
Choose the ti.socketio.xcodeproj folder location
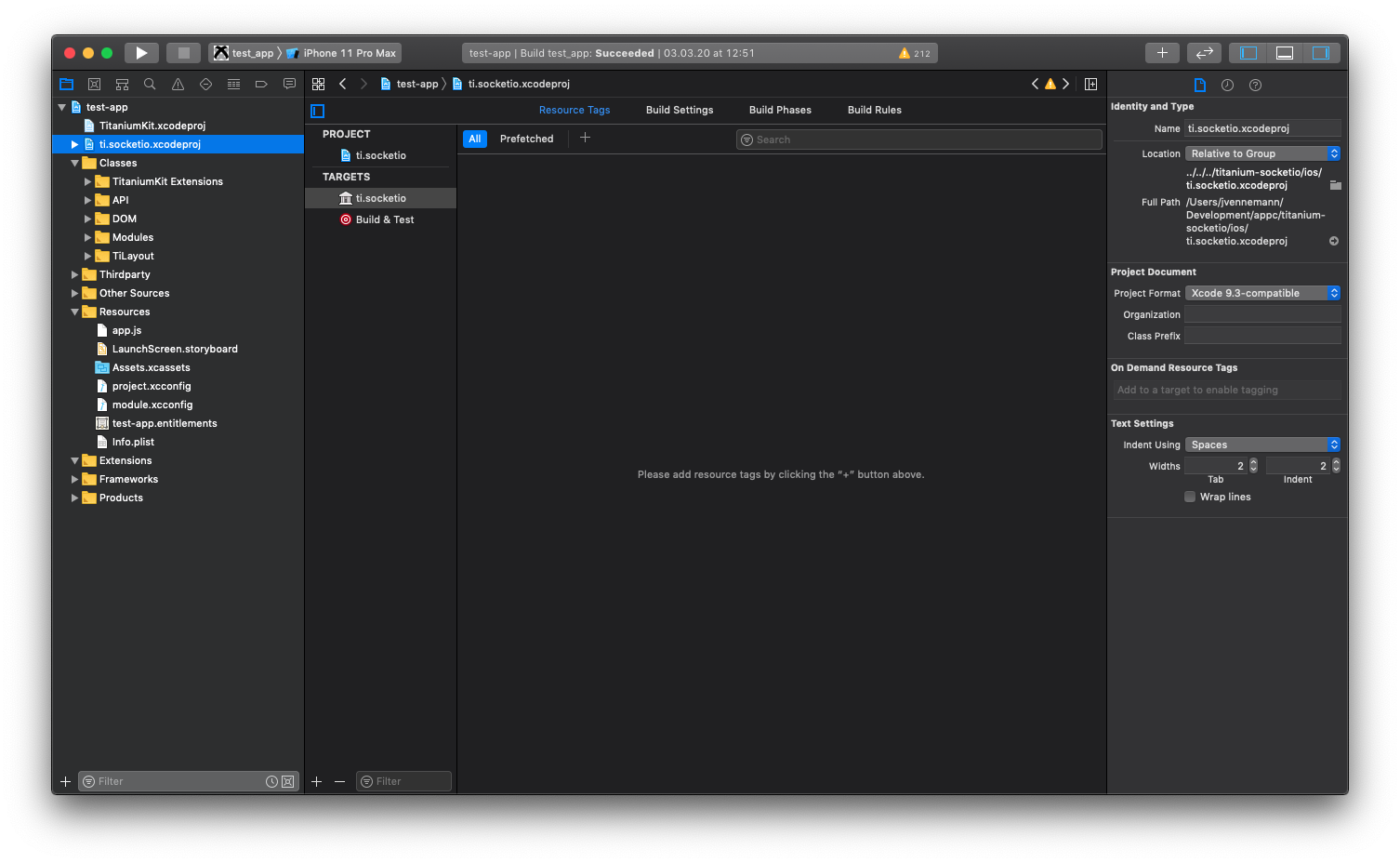point(1335,185)
